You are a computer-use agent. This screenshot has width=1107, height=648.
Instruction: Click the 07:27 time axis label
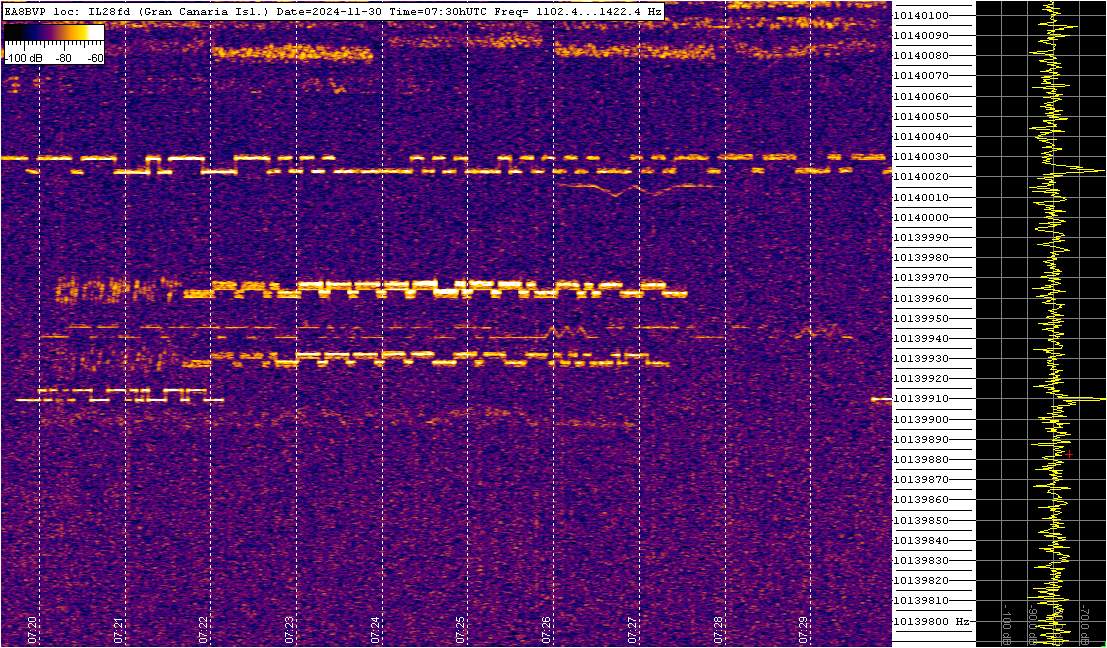(x=633, y=628)
